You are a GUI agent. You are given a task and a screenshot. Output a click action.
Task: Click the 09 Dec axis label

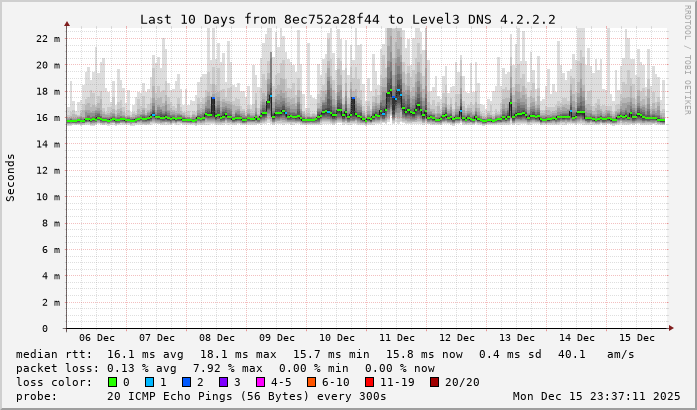[x=277, y=338]
